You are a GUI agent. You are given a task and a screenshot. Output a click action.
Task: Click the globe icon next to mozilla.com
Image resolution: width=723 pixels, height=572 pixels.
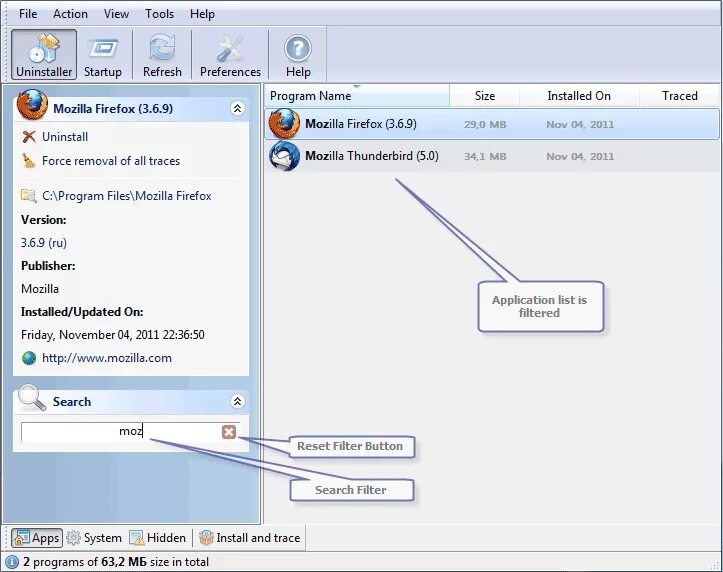click(29, 358)
